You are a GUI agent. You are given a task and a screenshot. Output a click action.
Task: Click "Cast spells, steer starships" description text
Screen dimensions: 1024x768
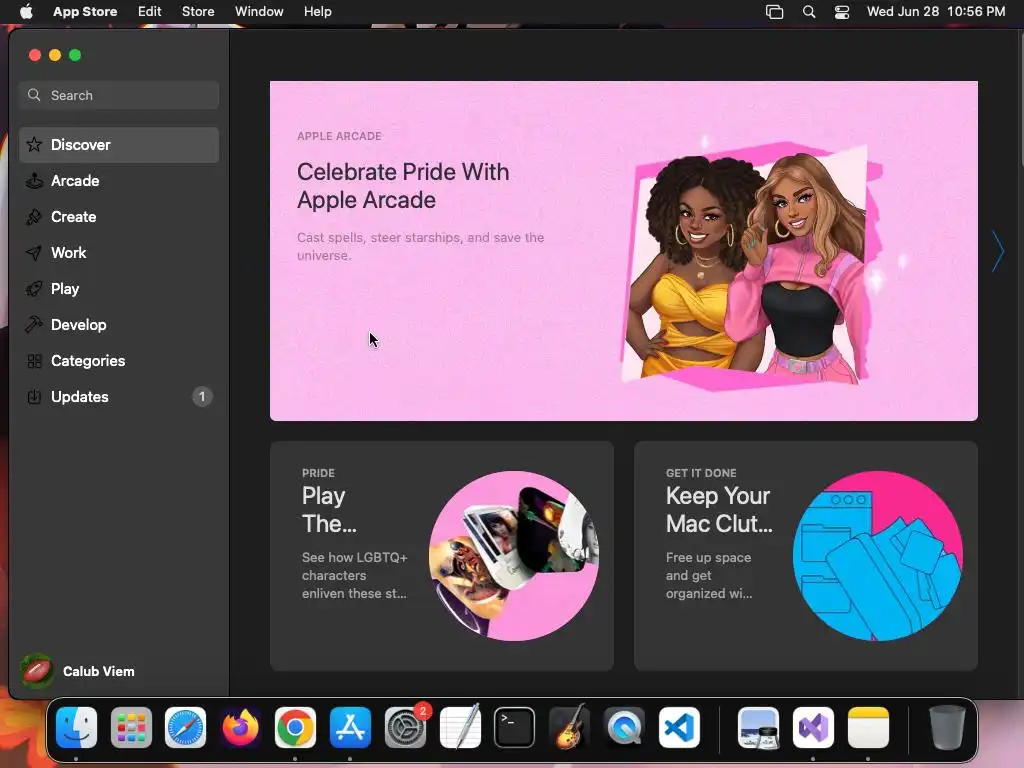click(x=421, y=246)
